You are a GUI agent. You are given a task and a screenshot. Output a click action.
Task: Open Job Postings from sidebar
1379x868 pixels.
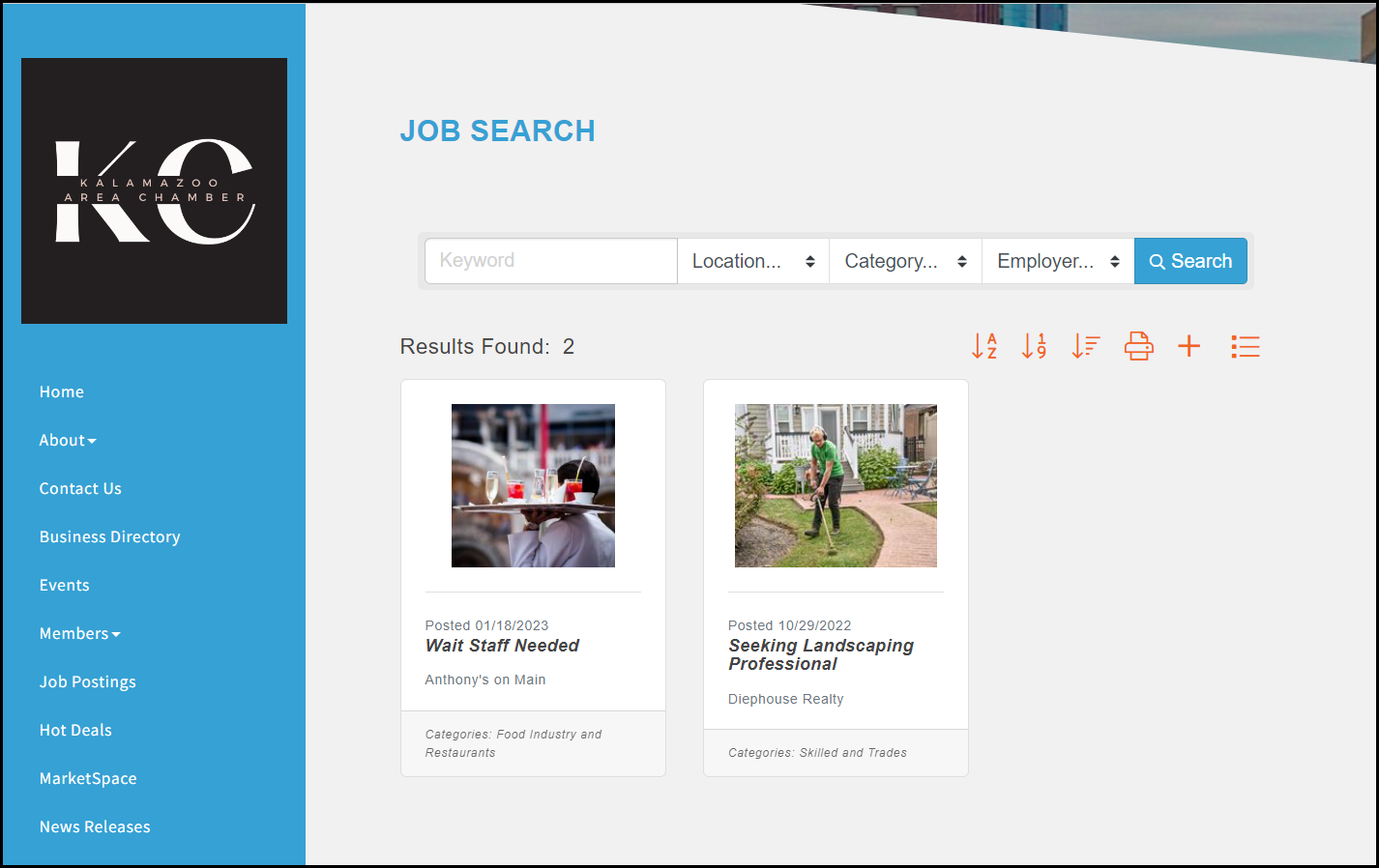(x=88, y=682)
